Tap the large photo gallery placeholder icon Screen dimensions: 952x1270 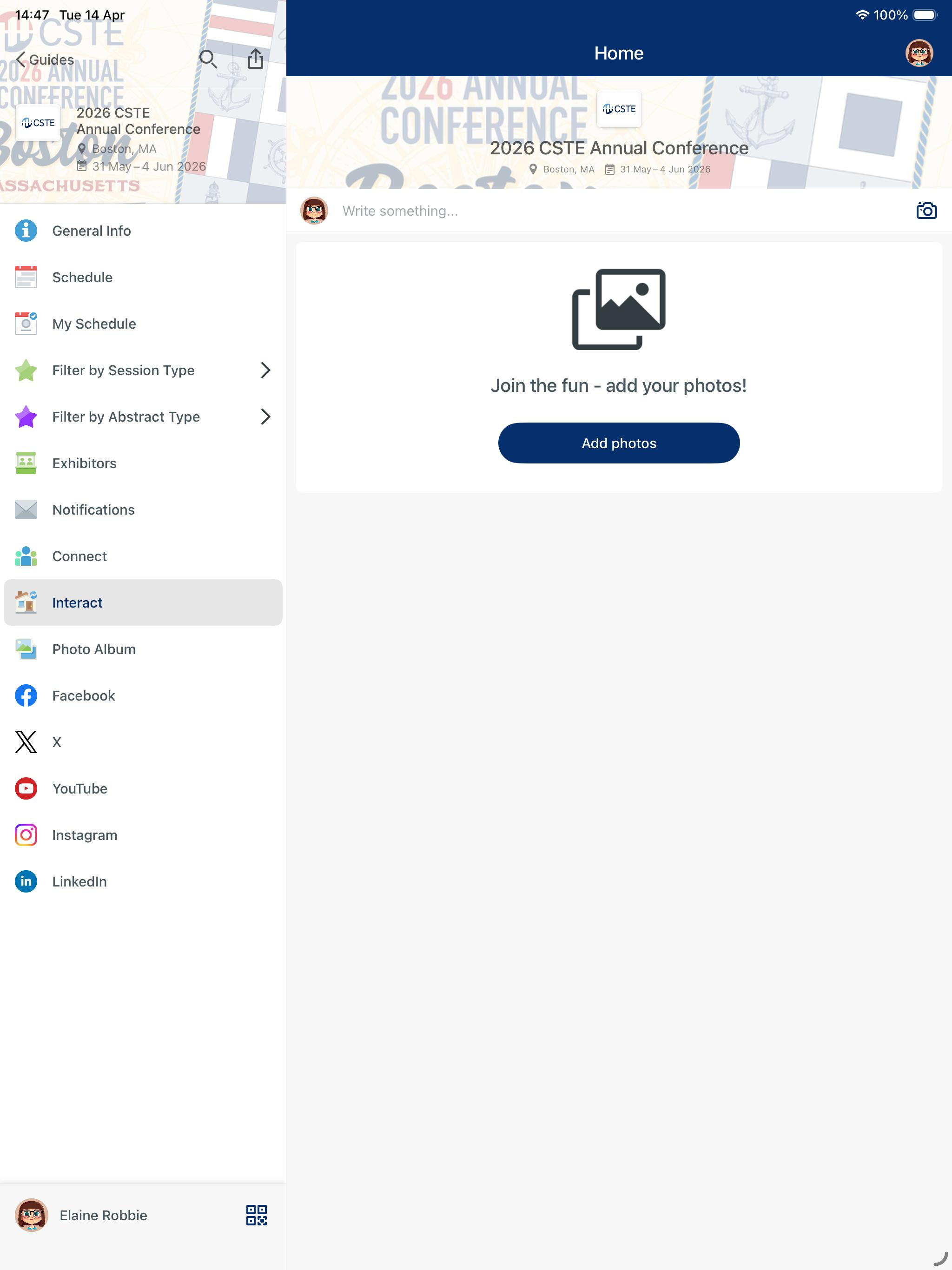point(619,309)
